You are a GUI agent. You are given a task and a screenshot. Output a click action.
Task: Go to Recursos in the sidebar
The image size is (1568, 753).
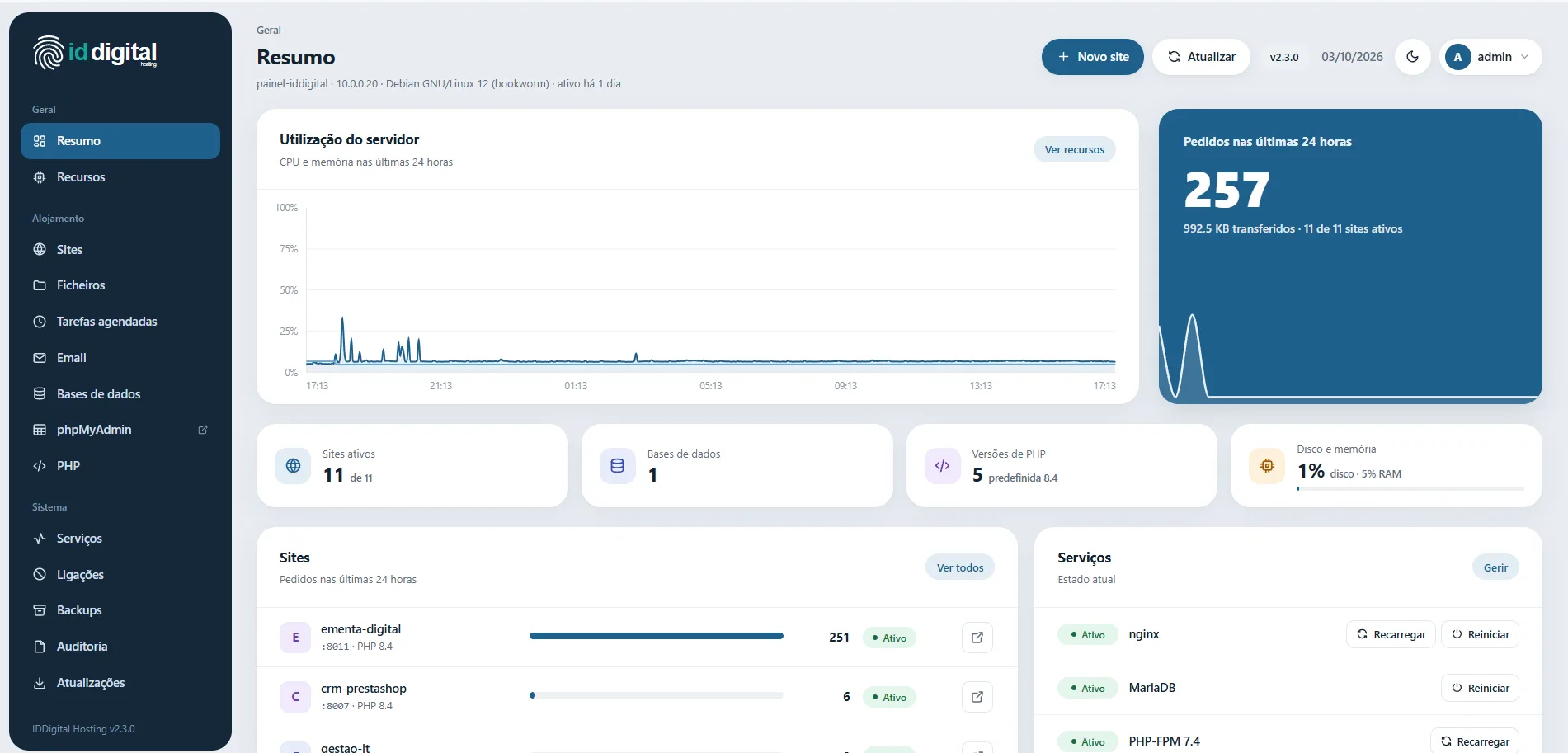pyautogui.click(x=120, y=177)
